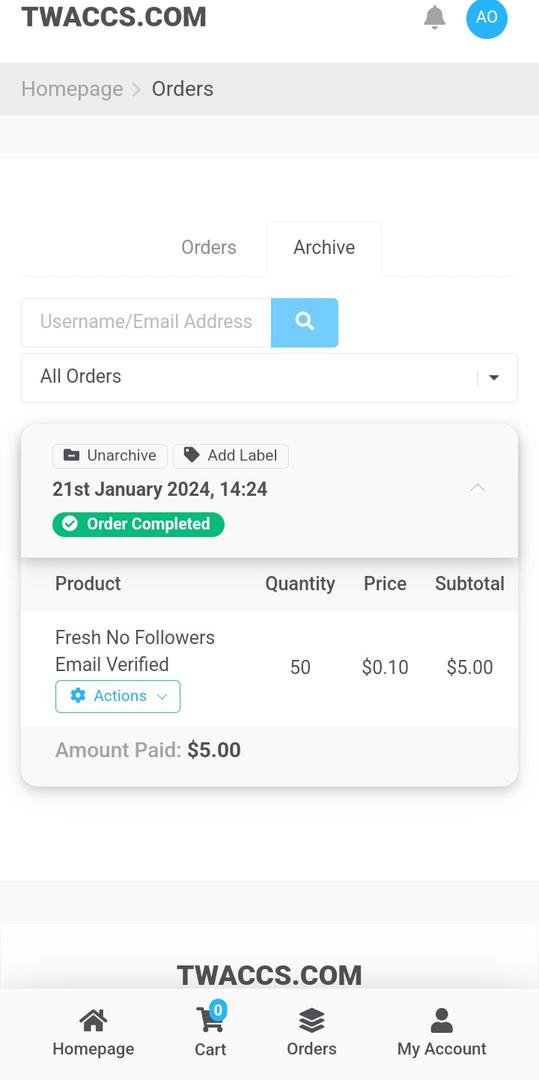Click the Username/Email Address search field
Screen dimensions: 539x1080
click(x=146, y=322)
